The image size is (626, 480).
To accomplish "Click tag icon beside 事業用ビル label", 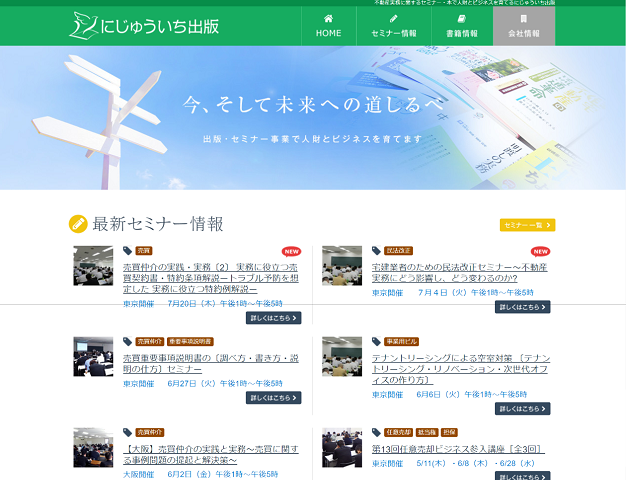I will 376,341.
